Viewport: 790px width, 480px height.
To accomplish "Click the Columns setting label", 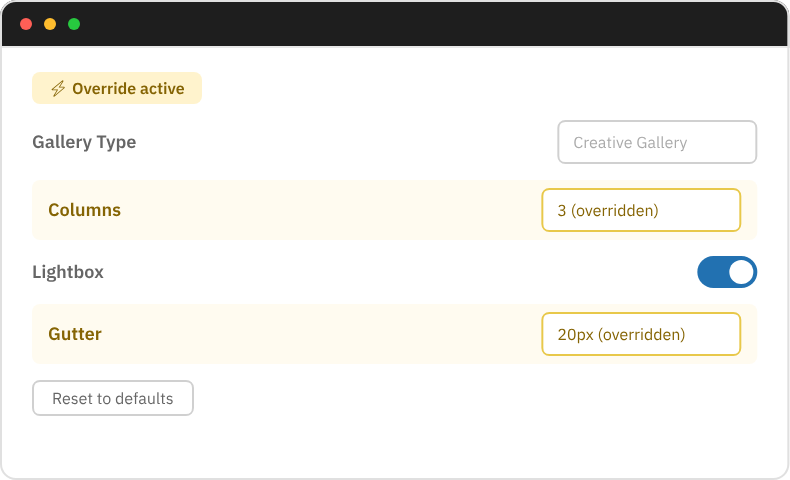I will point(84,210).
